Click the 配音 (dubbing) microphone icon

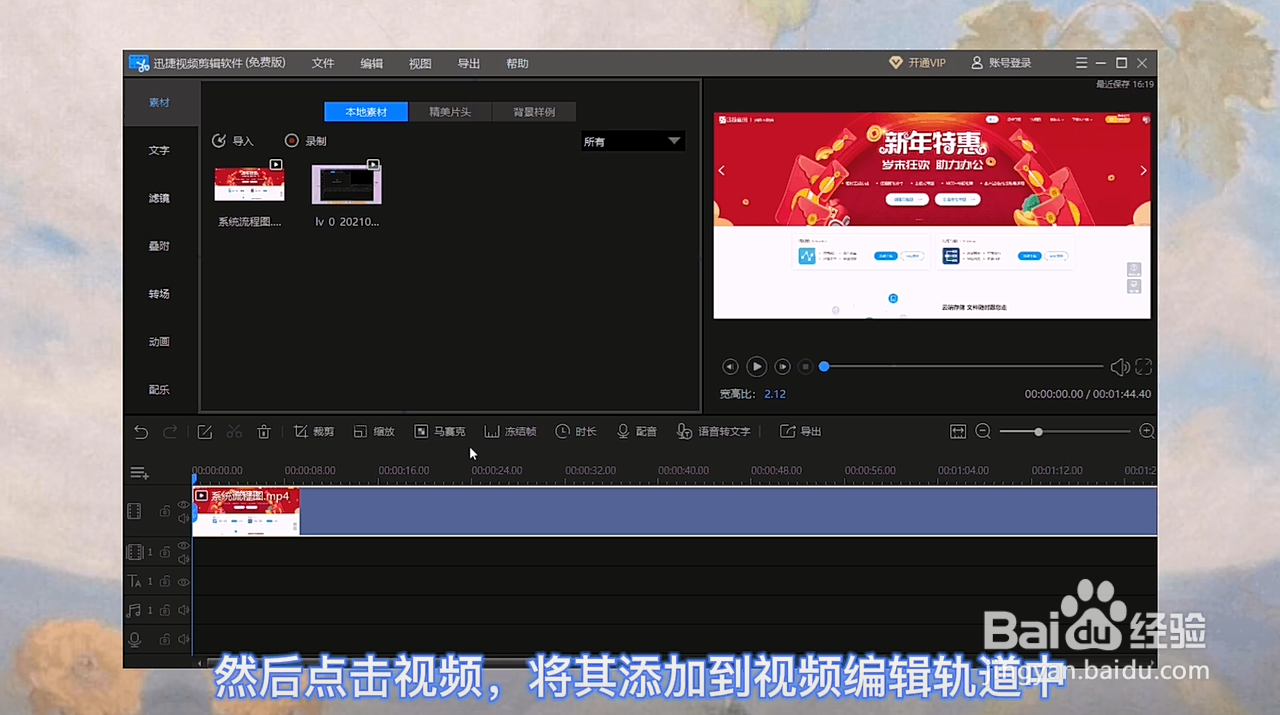coord(624,431)
